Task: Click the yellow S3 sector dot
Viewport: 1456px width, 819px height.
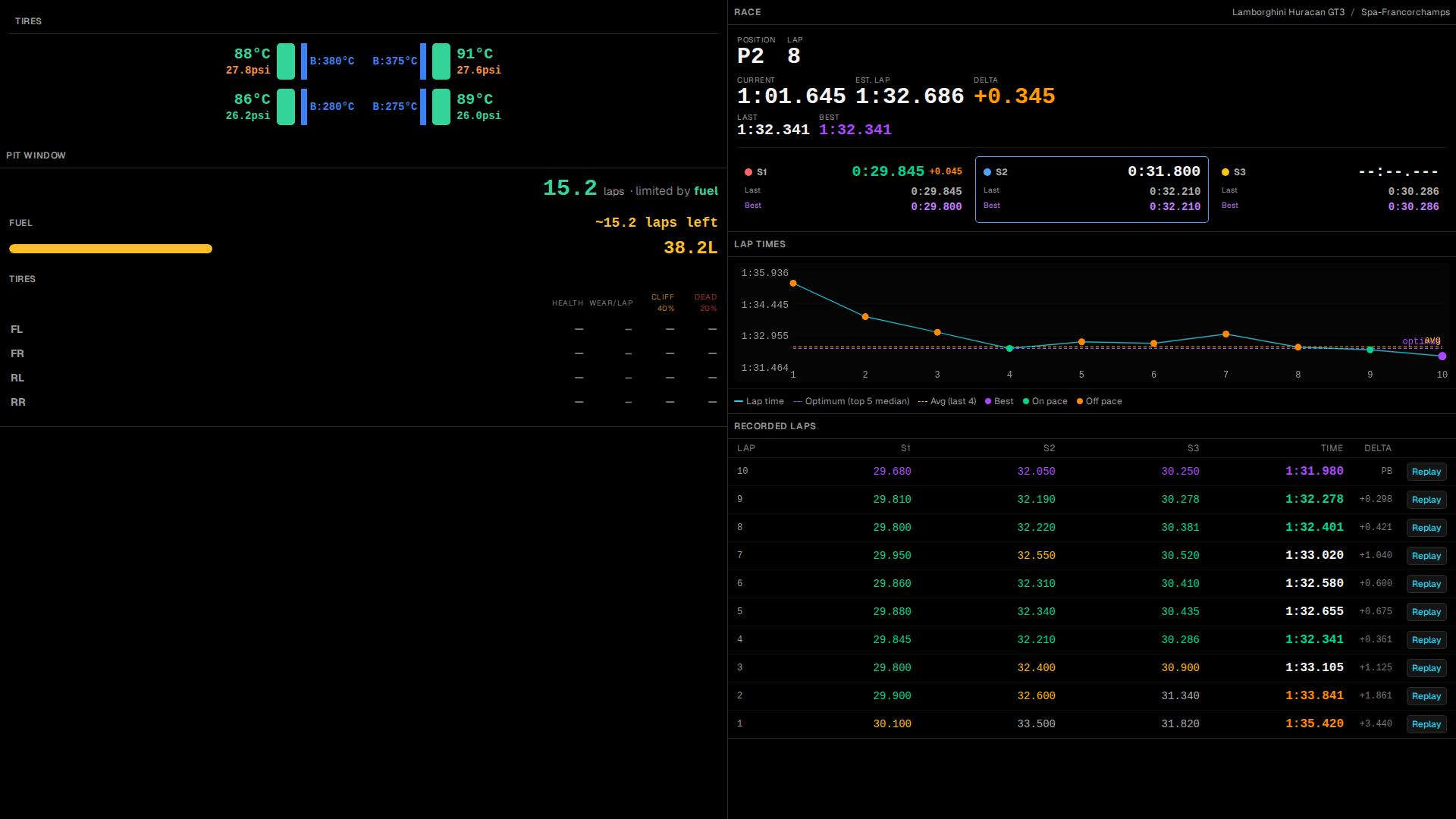Action: point(1225,172)
